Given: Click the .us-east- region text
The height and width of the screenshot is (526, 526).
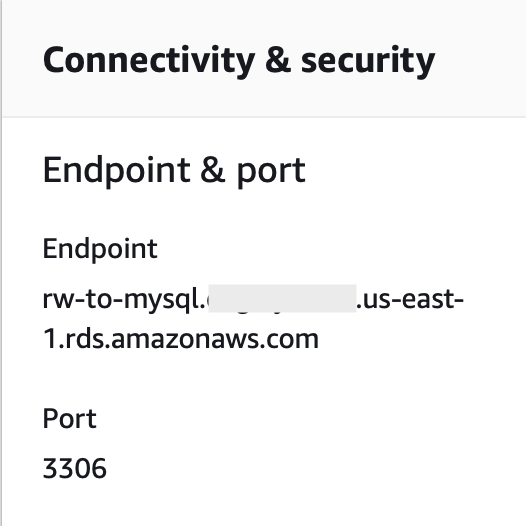Looking at the screenshot, I should tap(410, 299).
